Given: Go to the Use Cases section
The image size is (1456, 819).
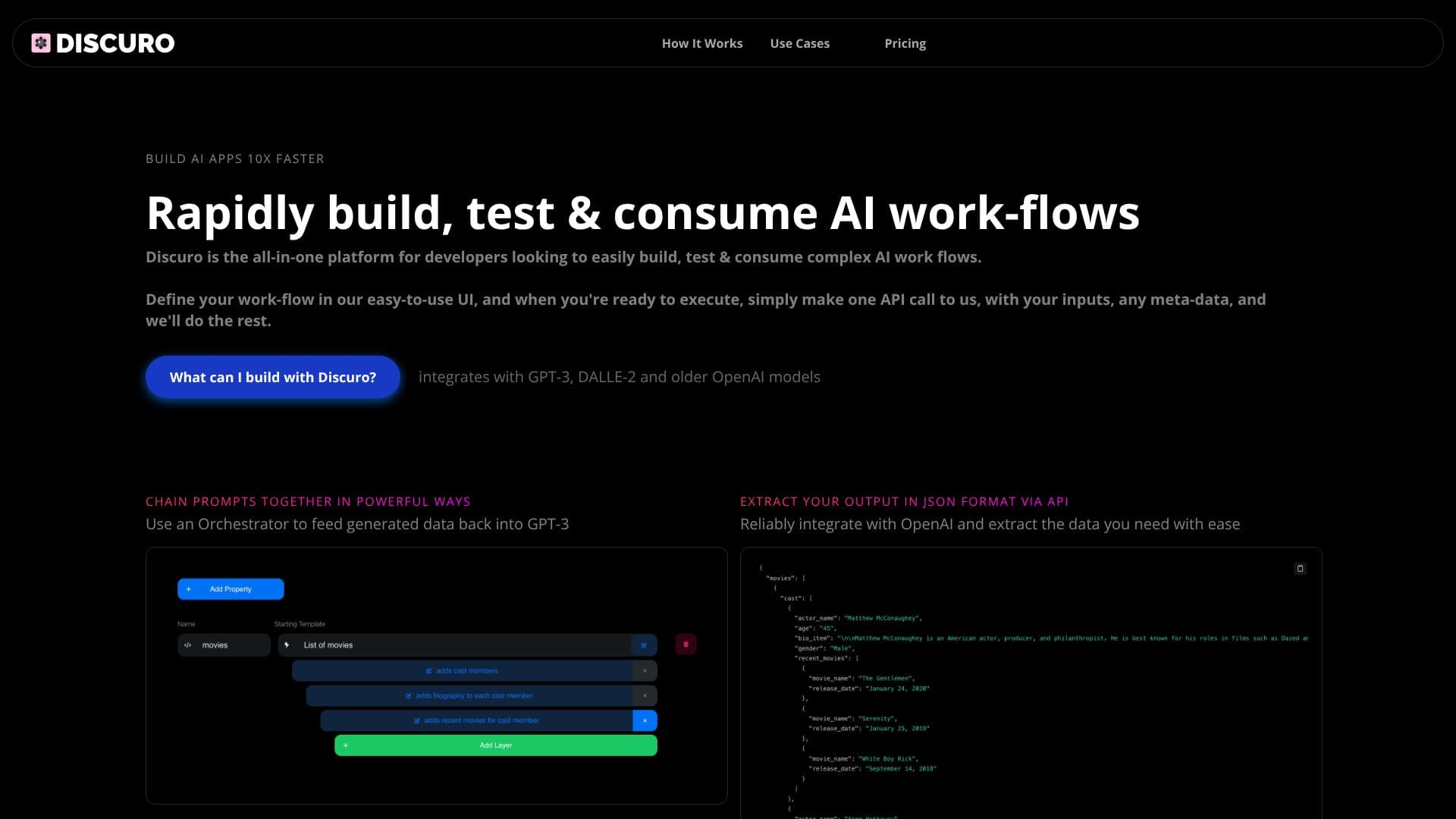Looking at the screenshot, I should point(800,43).
